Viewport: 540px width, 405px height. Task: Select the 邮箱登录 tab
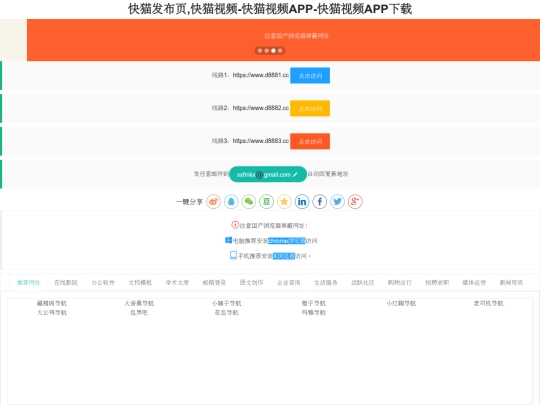click(x=214, y=283)
